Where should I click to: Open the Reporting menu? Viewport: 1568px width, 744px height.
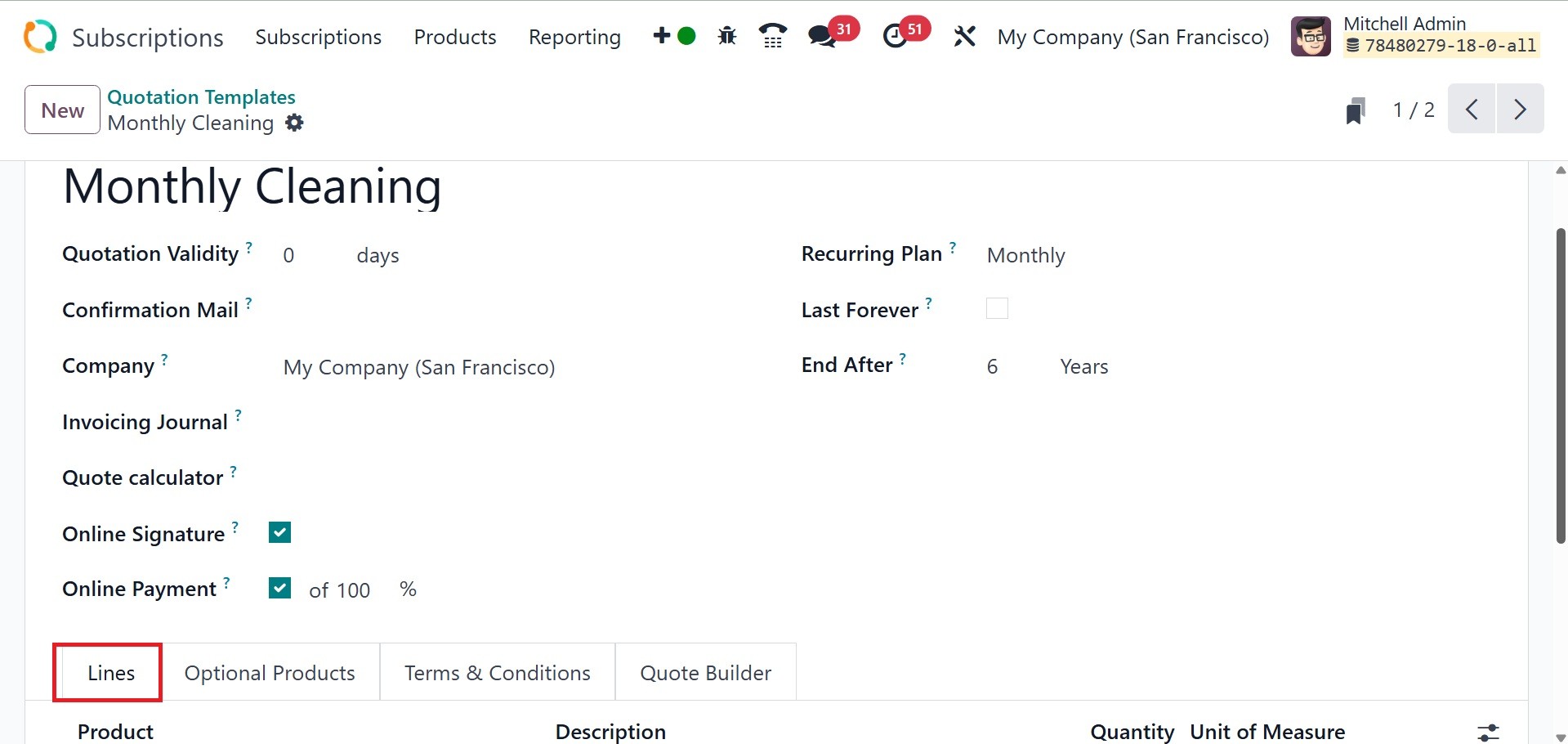574,38
